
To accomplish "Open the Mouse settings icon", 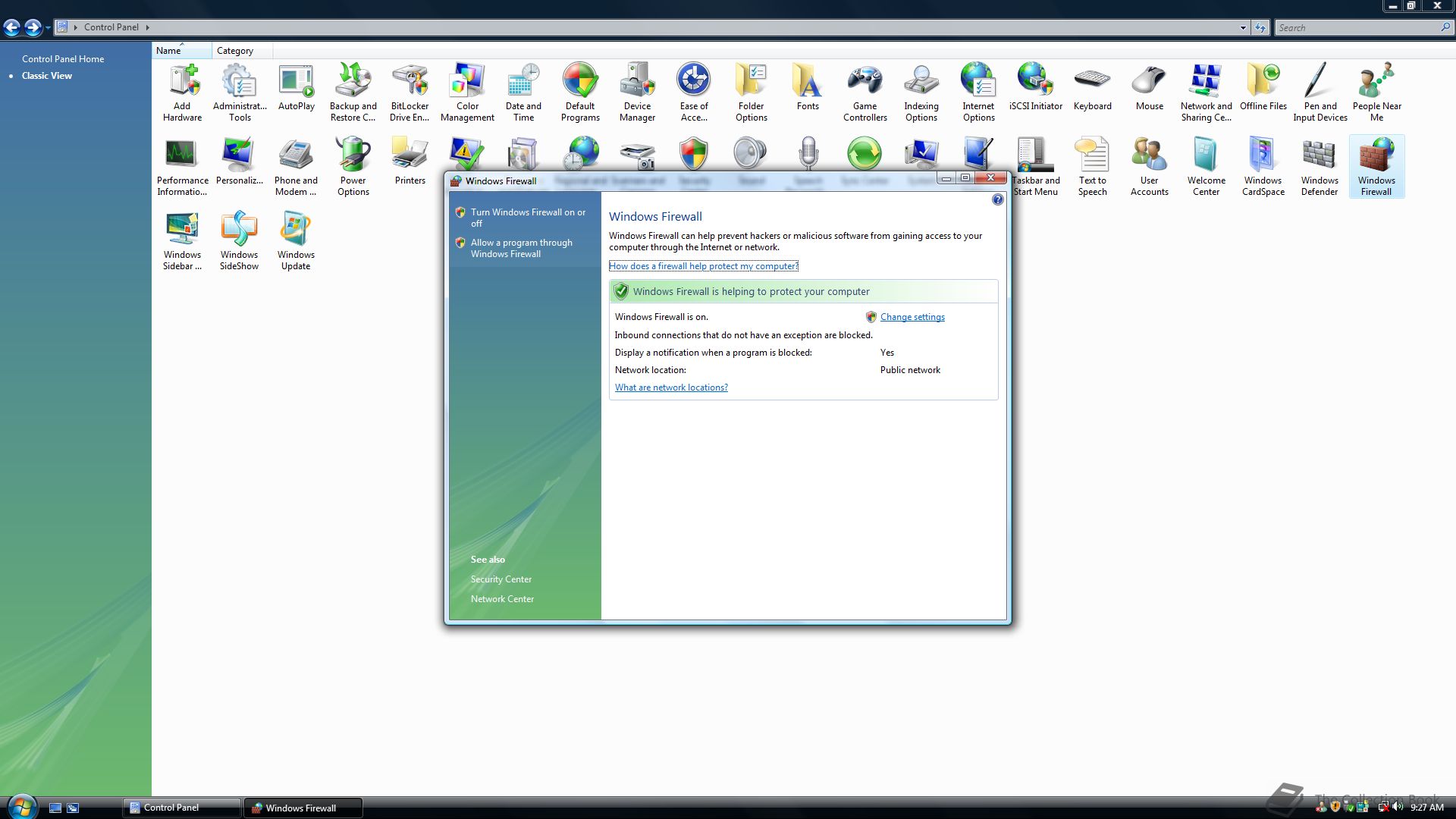I will coord(1150,87).
